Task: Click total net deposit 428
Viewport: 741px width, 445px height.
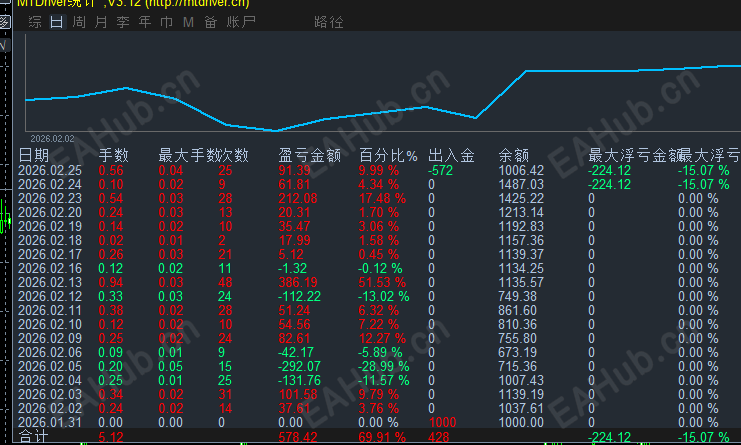Action: point(438,437)
